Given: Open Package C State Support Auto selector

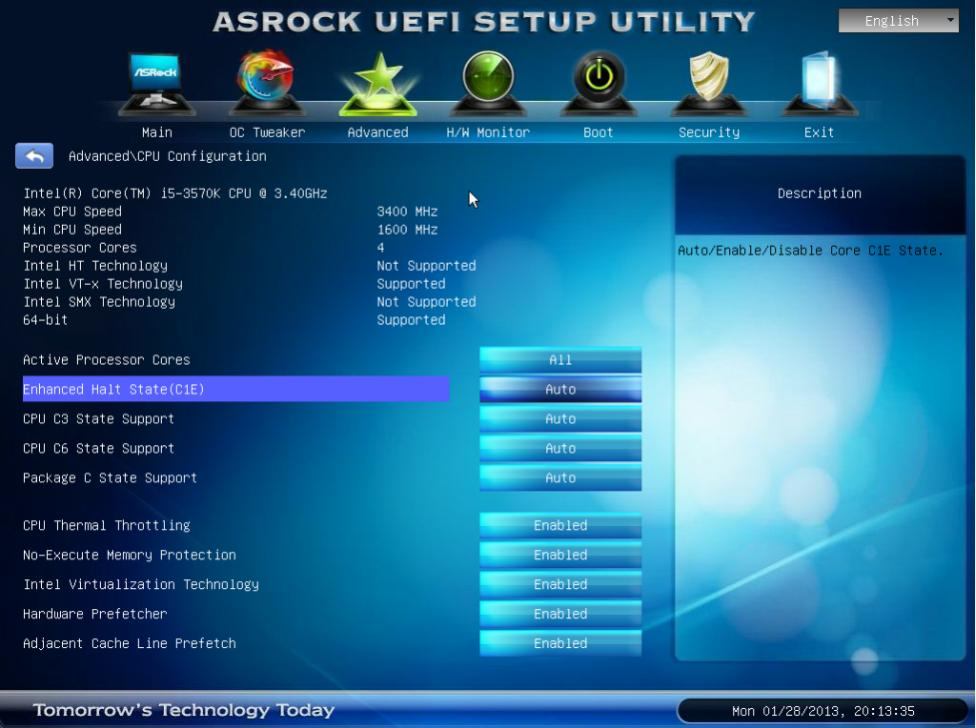Looking at the screenshot, I should [x=560, y=478].
